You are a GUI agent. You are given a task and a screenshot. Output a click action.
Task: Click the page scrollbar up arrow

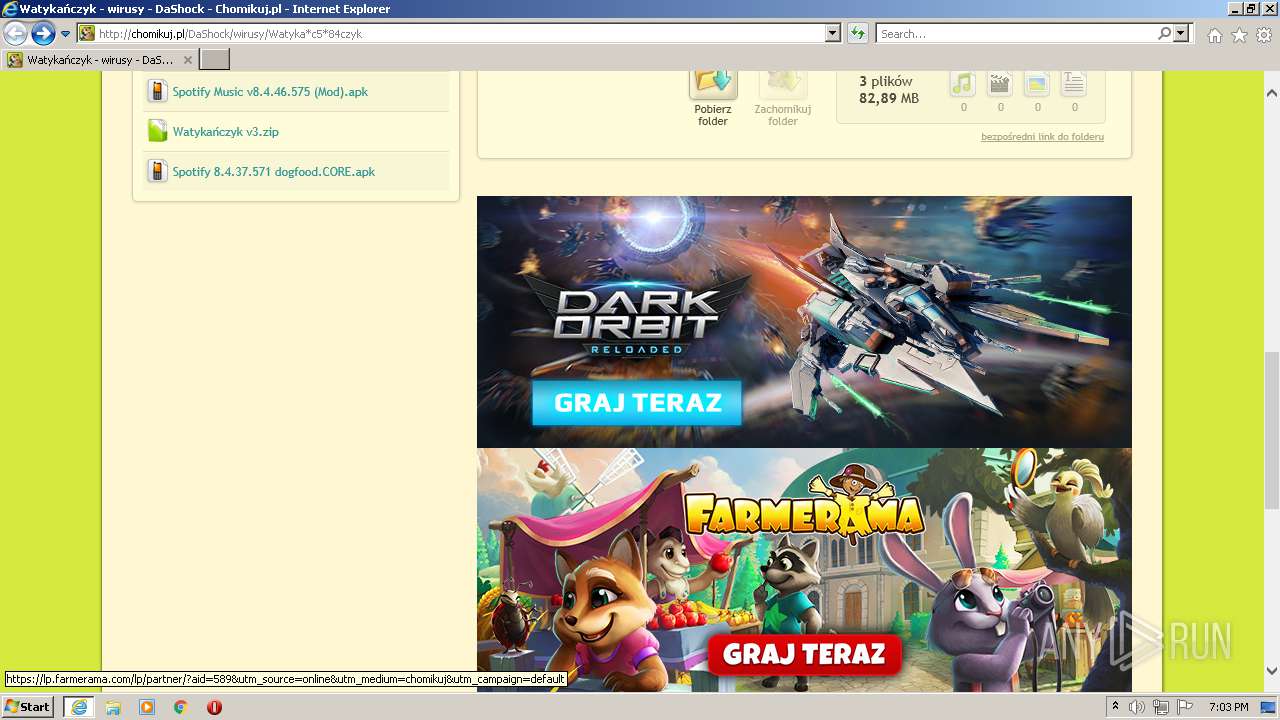pos(1272,93)
